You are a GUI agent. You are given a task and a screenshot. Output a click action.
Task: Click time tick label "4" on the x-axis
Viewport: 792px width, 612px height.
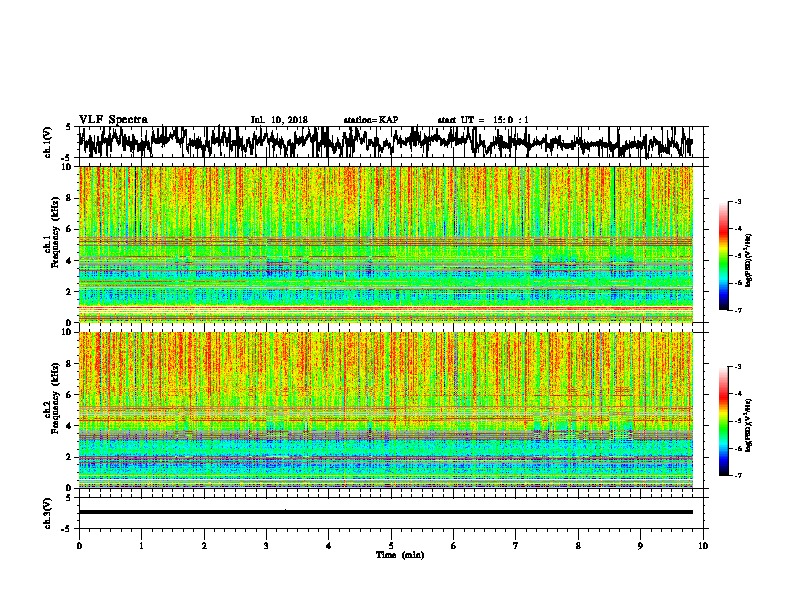tap(329, 546)
